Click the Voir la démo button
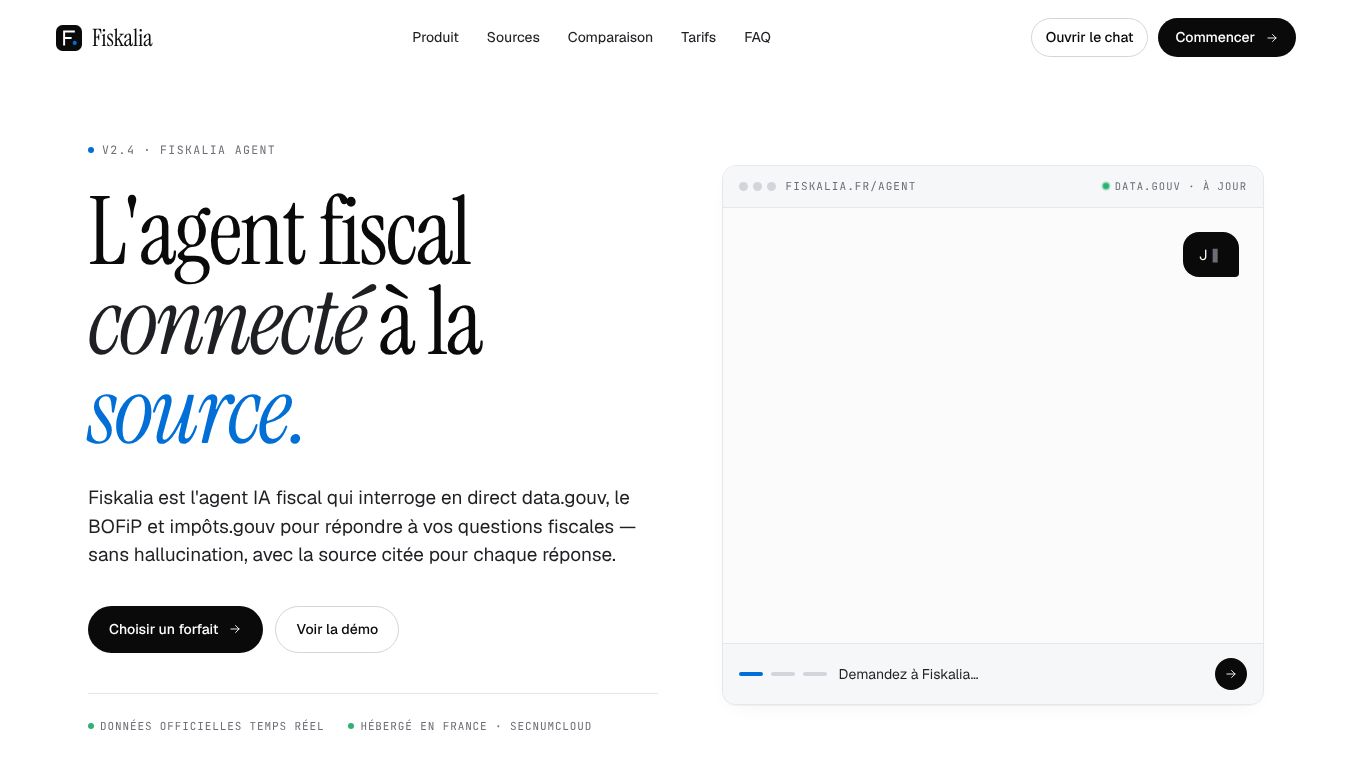 tap(337, 629)
